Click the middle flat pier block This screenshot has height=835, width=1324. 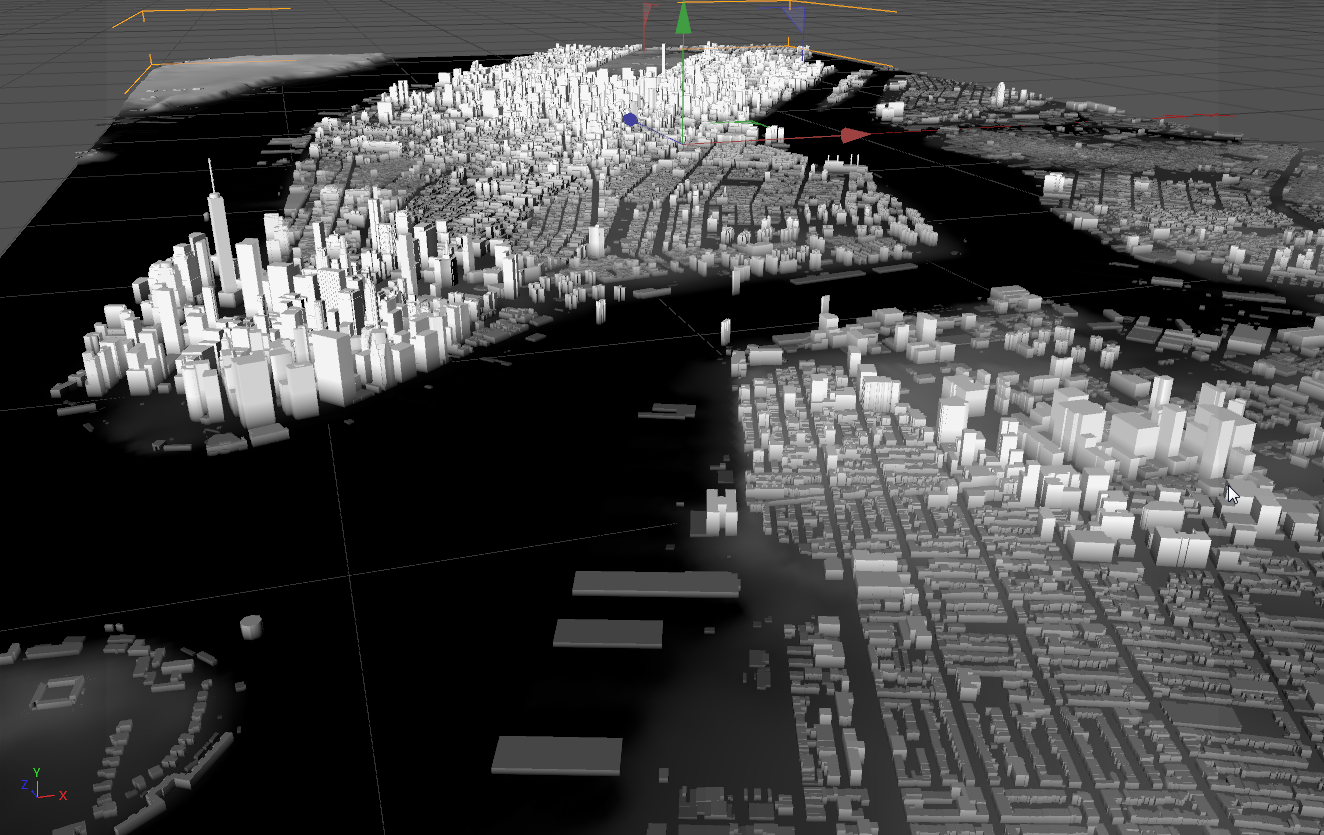[x=608, y=633]
